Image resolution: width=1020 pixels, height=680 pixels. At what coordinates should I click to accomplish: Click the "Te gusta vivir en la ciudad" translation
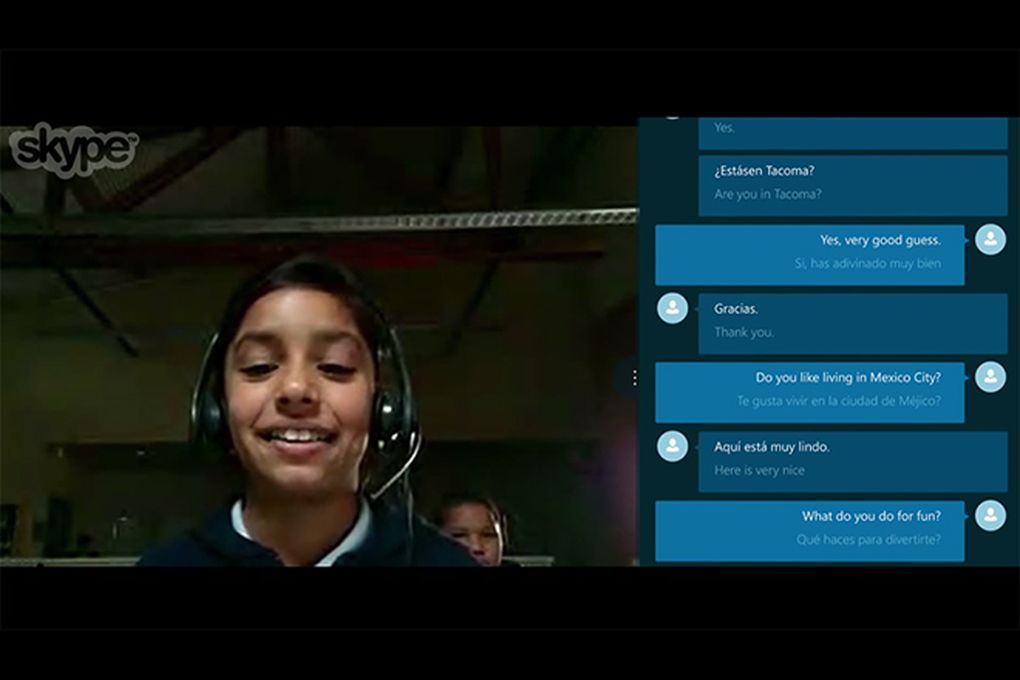point(838,401)
